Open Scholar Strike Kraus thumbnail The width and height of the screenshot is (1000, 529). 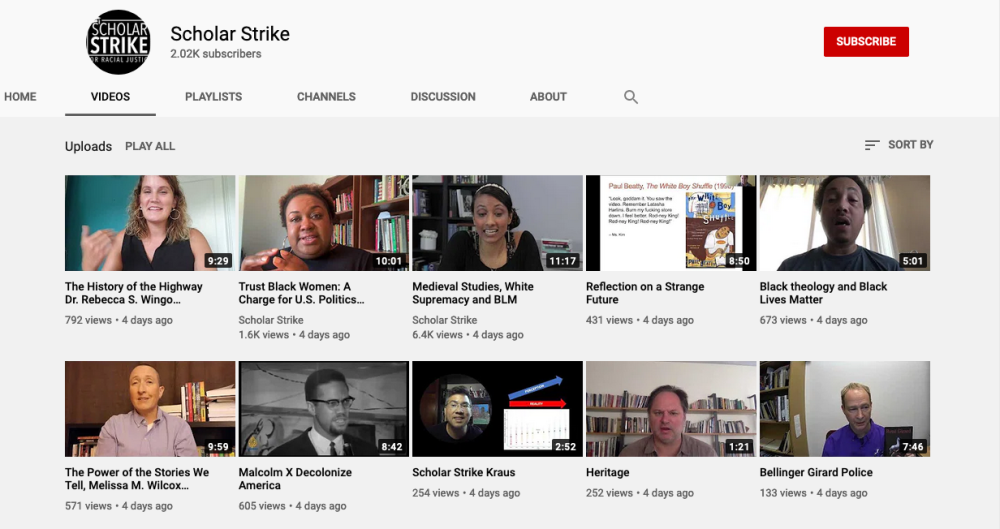497,408
